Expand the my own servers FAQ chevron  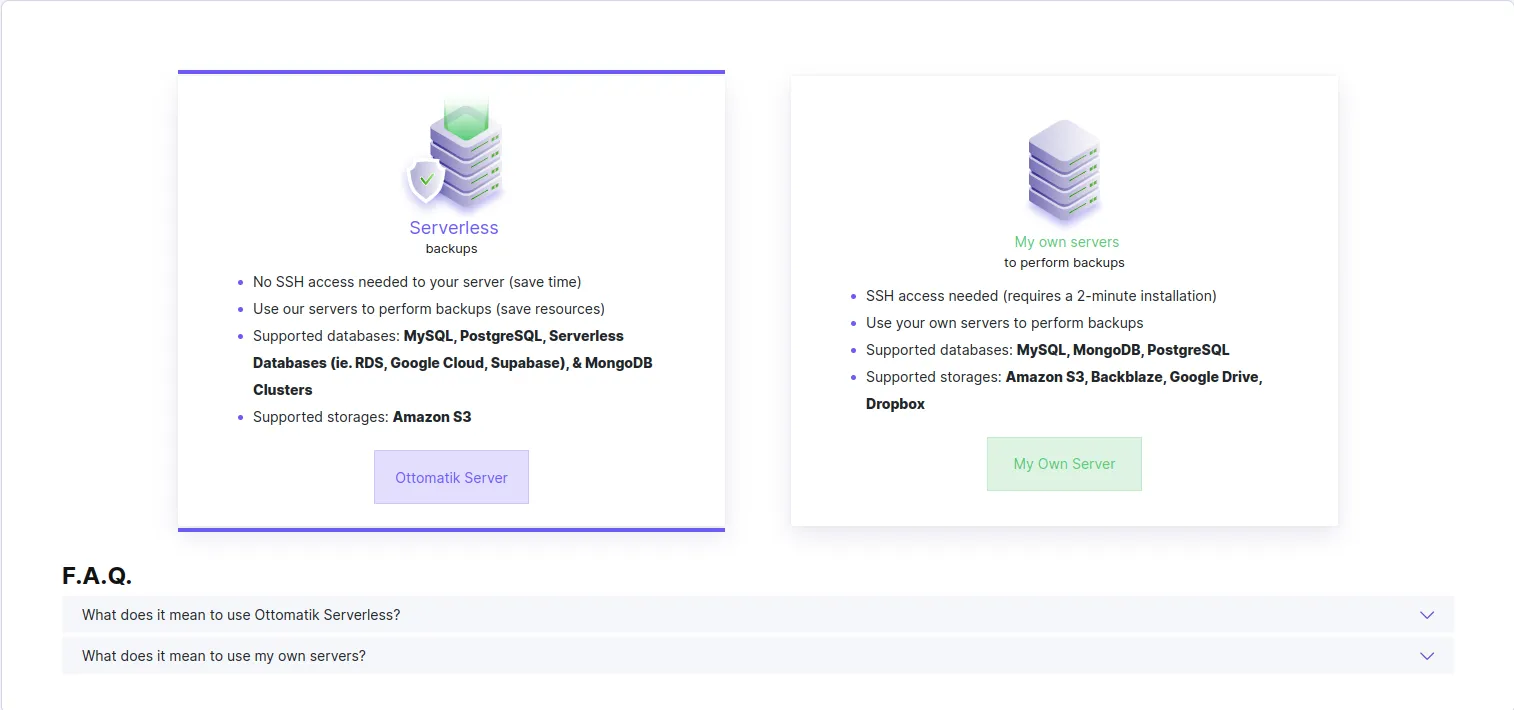(1426, 656)
